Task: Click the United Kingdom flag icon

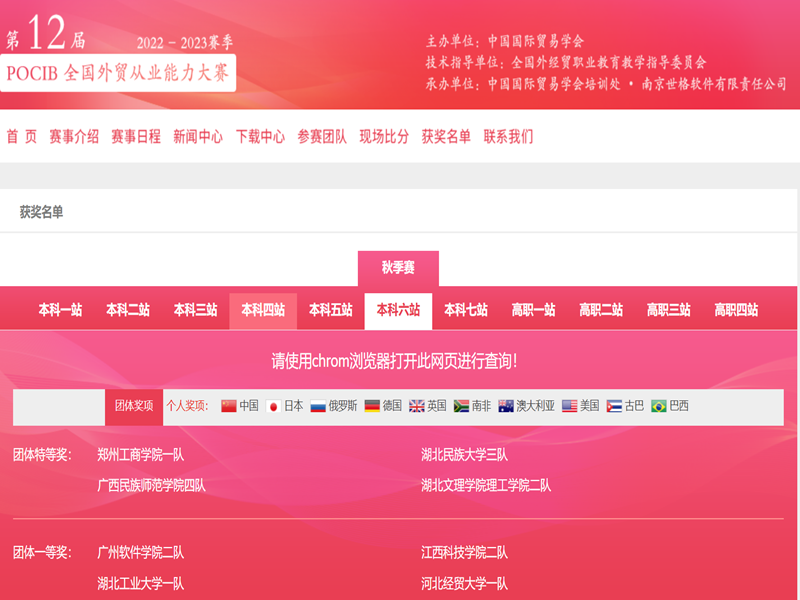Action: coord(417,406)
